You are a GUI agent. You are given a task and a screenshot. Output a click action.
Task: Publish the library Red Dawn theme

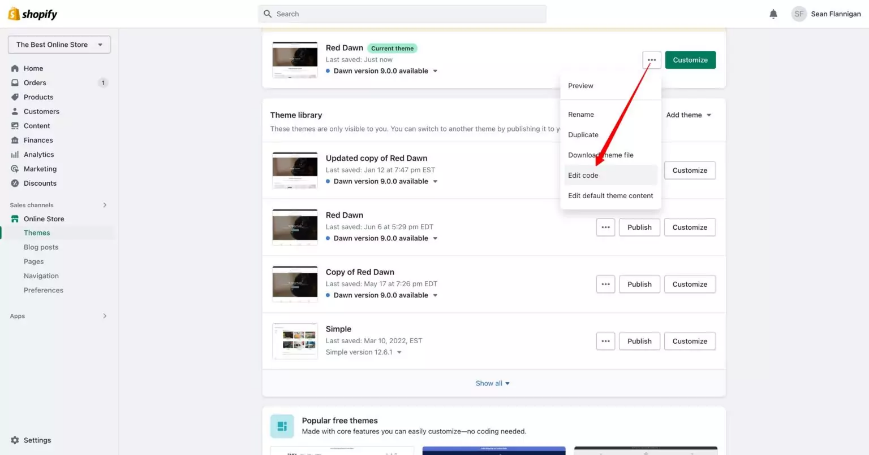point(639,227)
